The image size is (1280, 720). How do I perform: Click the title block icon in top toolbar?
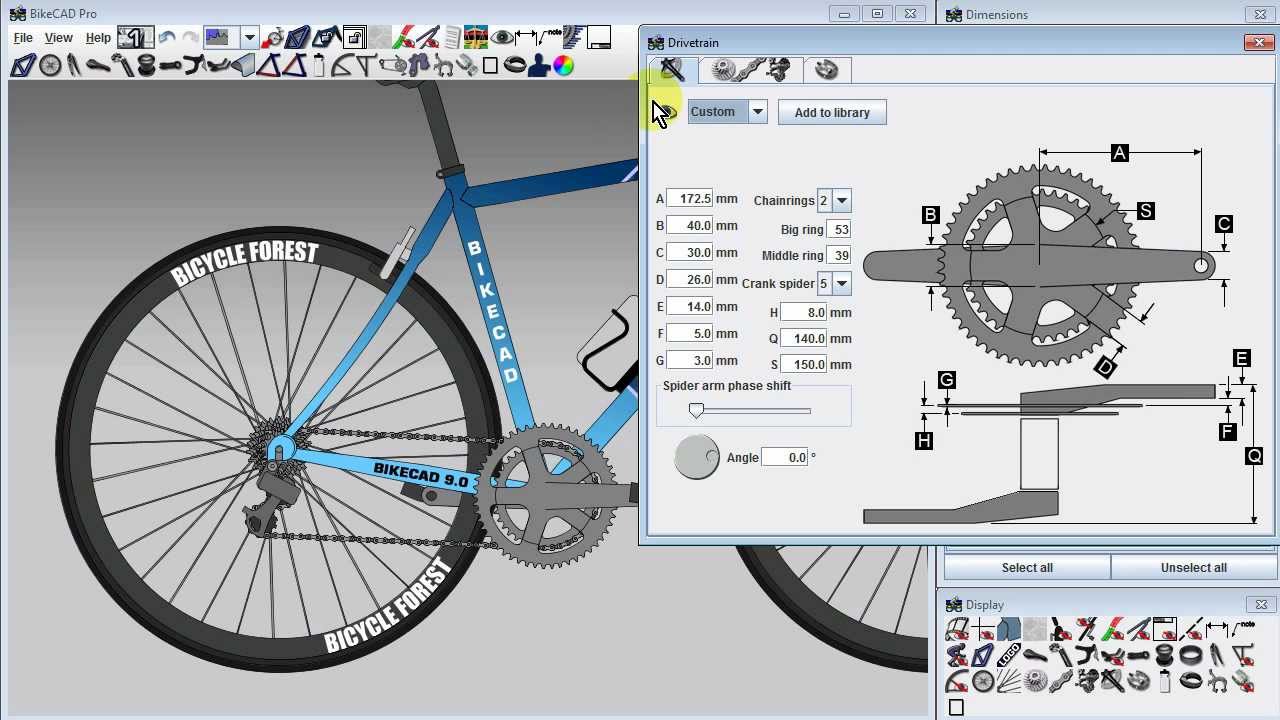599,38
